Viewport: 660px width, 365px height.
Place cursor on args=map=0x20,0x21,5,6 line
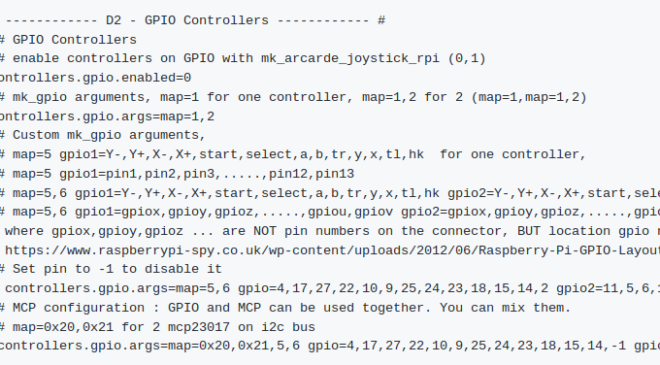tap(330, 346)
